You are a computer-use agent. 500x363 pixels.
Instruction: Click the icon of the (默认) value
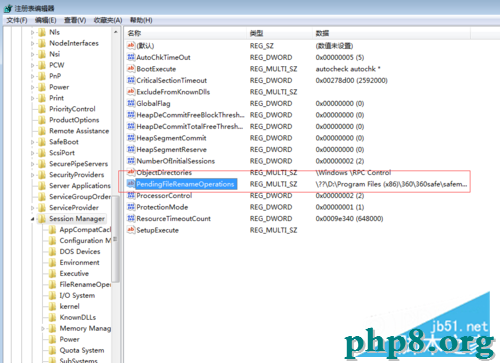(x=131, y=46)
